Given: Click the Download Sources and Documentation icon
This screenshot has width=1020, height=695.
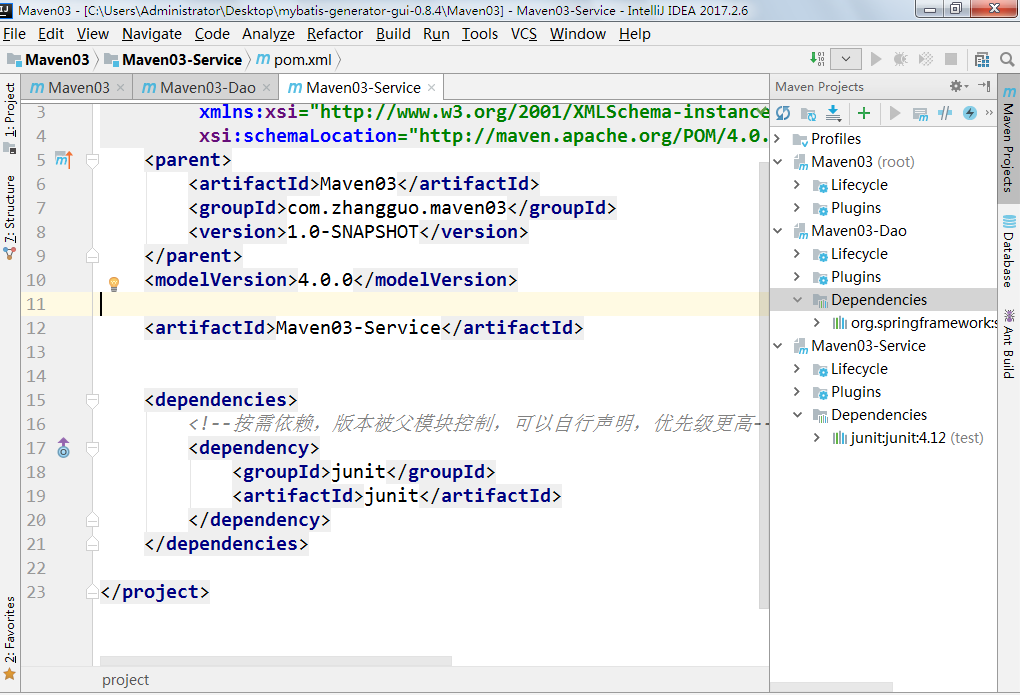Looking at the screenshot, I should point(833,114).
